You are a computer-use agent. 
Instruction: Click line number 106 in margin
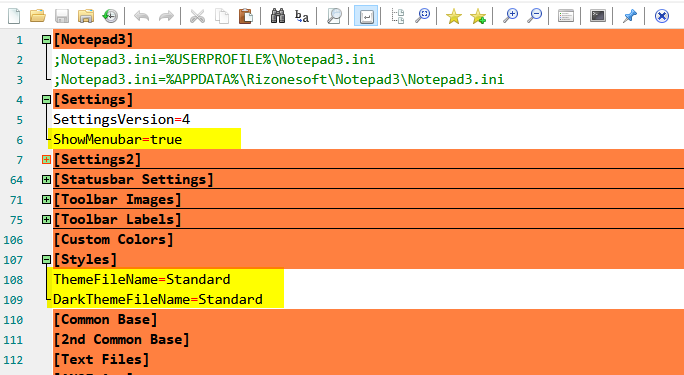(13, 240)
